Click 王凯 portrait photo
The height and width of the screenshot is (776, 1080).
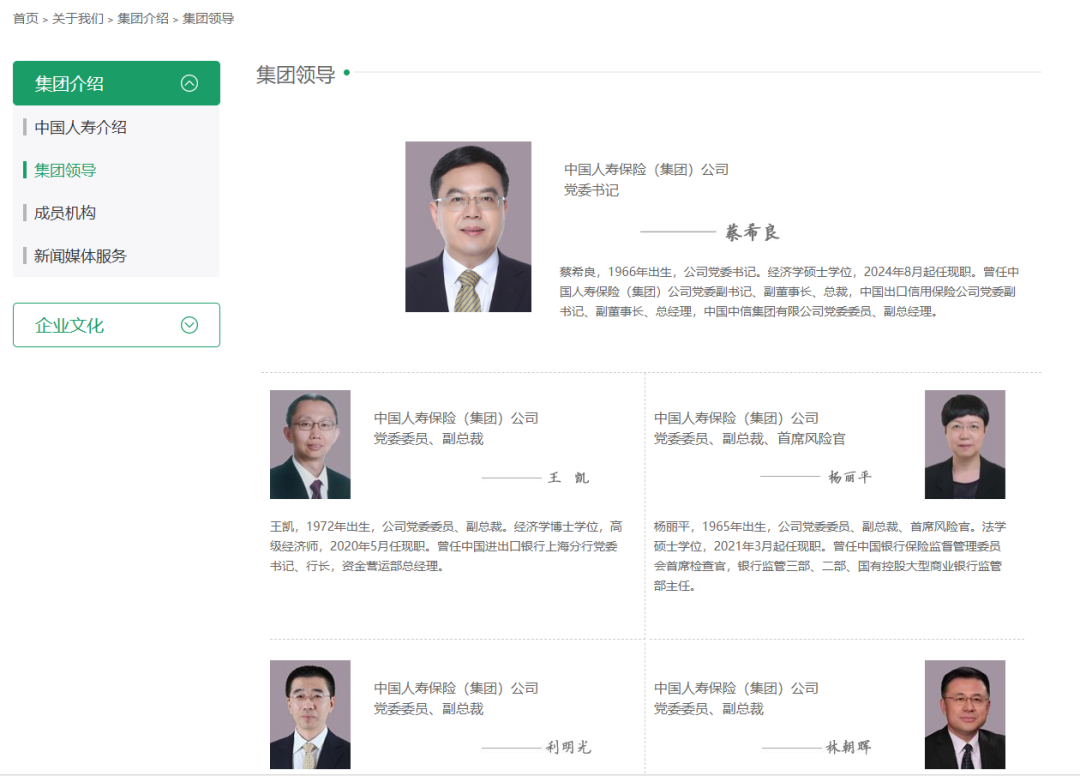310,444
